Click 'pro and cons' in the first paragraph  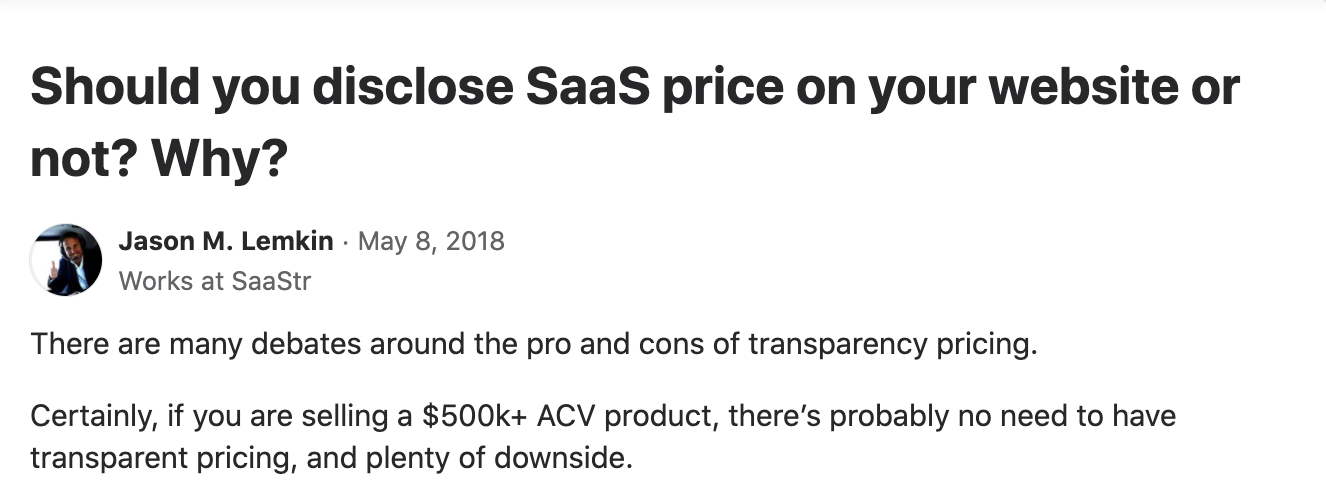(612, 345)
